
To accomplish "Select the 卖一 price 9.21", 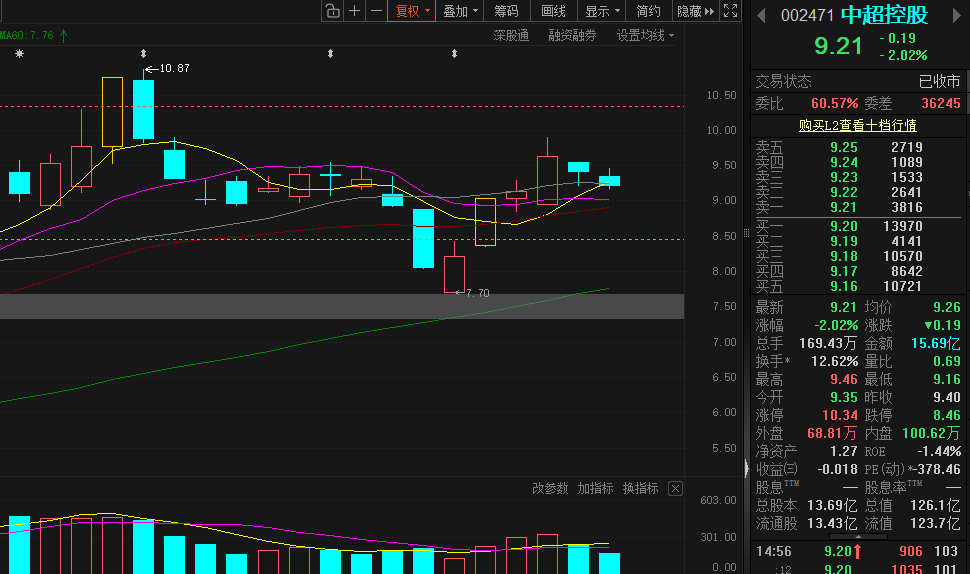I will (x=844, y=207).
